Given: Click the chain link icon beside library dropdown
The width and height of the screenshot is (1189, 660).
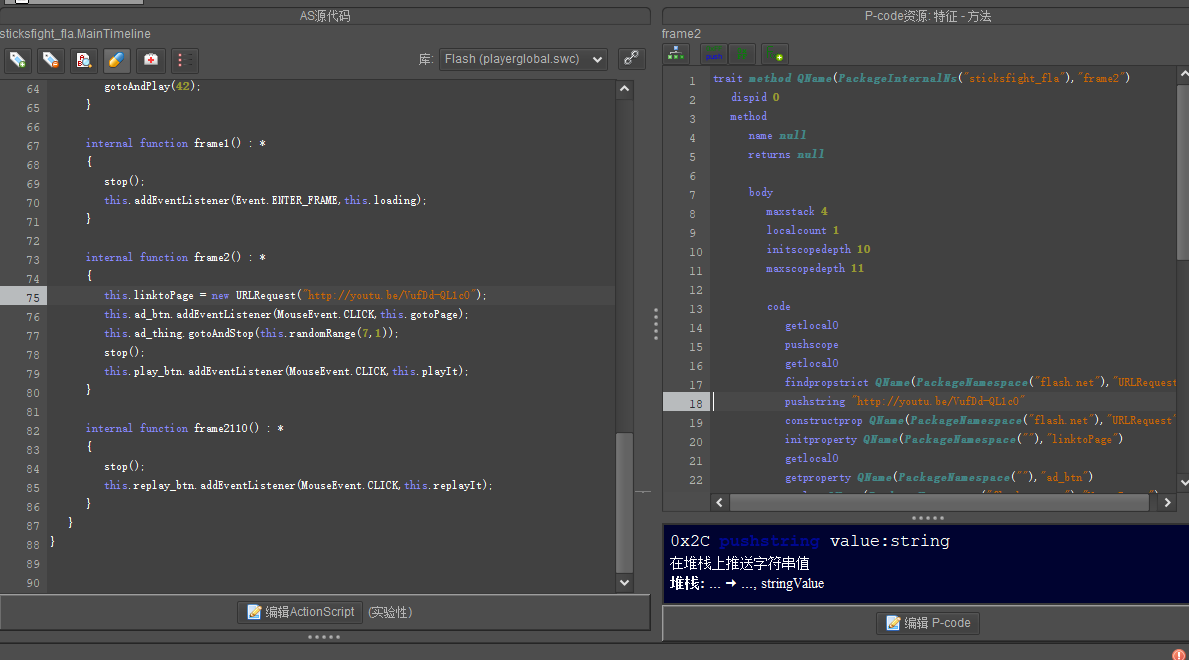Looking at the screenshot, I should [x=631, y=59].
